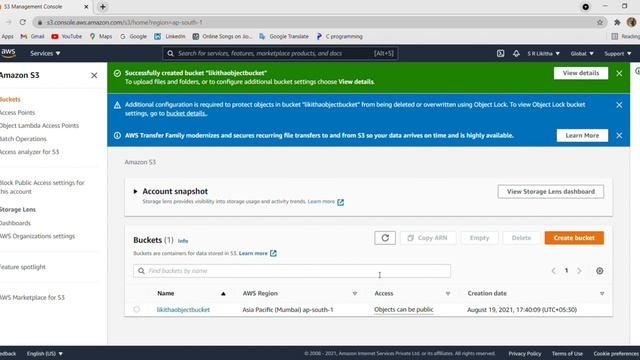Image resolution: width=640 pixels, height=360 pixels.
Task: Follow the bucket details link
Action: (x=186, y=113)
